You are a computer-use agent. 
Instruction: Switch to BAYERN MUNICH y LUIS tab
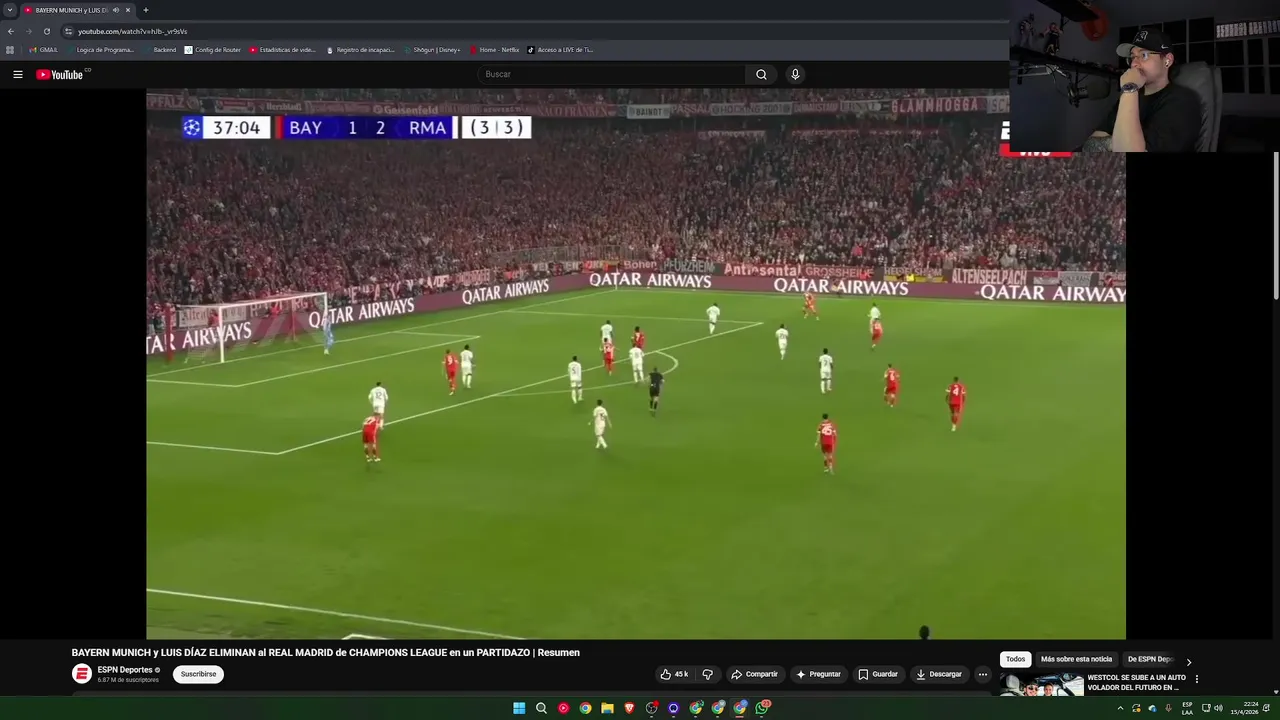click(70, 10)
